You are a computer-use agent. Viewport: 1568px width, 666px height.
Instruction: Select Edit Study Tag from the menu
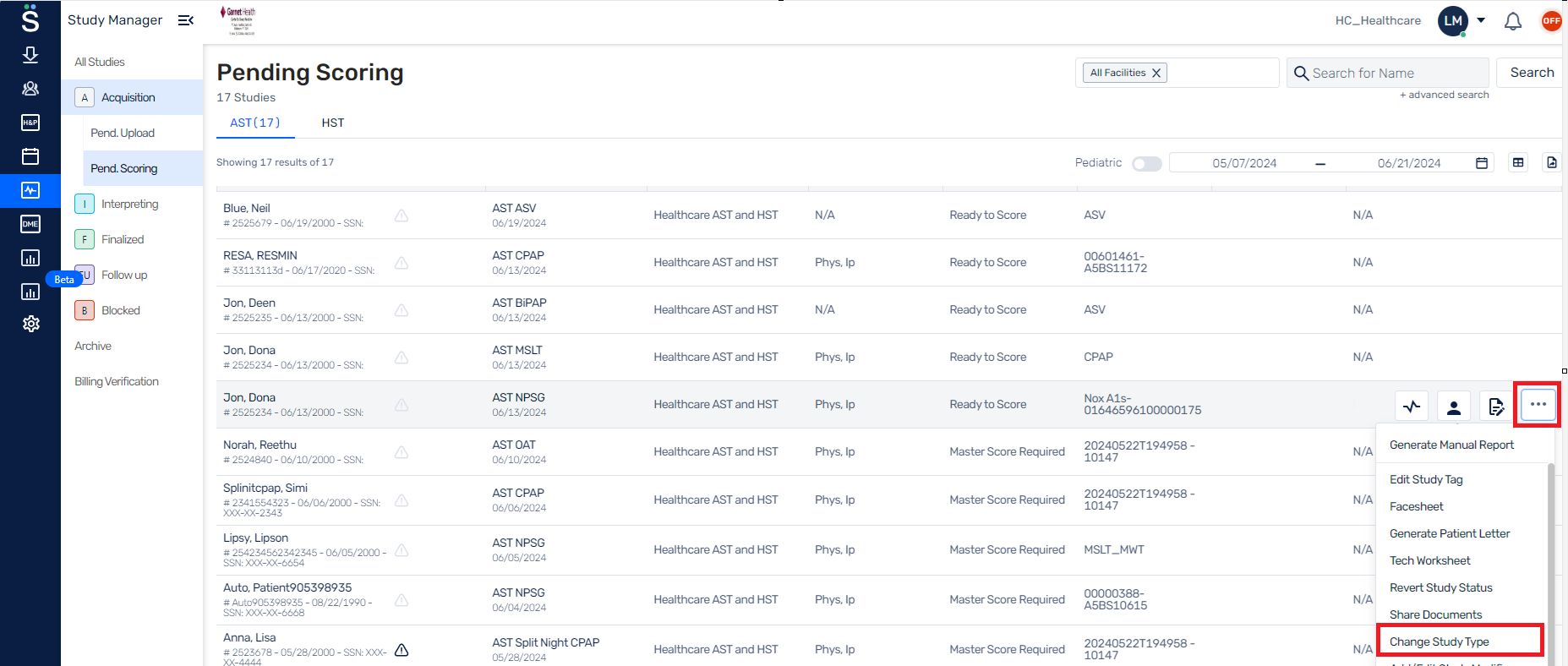1426,479
